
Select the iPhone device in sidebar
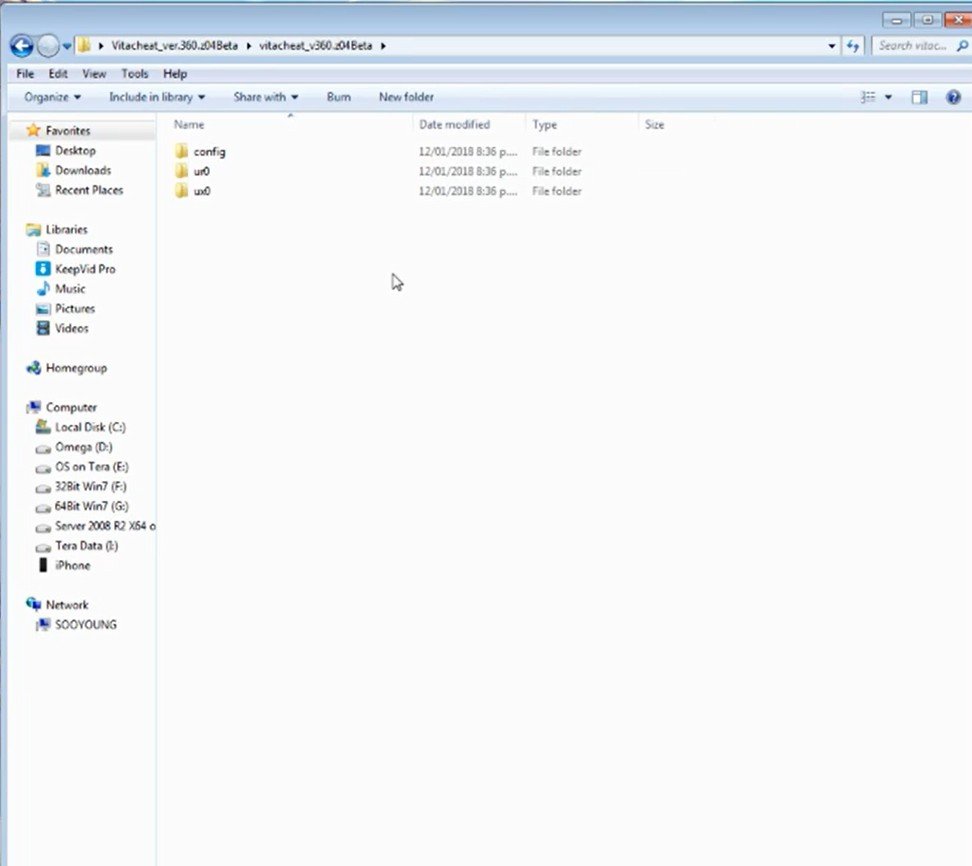pyautogui.click(x=72, y=565)
